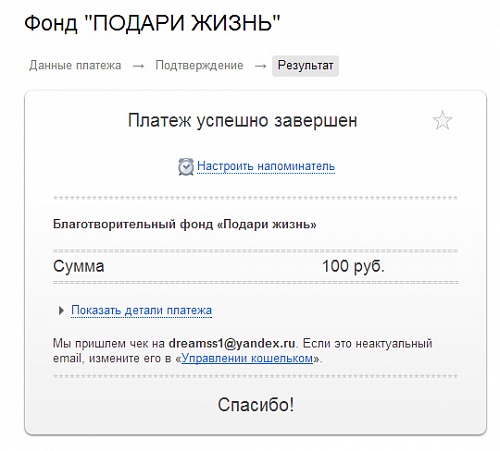
Task: Click the Фонд "ПОДАРИ ЖИЗНЬ" page title
Action: 152,23
